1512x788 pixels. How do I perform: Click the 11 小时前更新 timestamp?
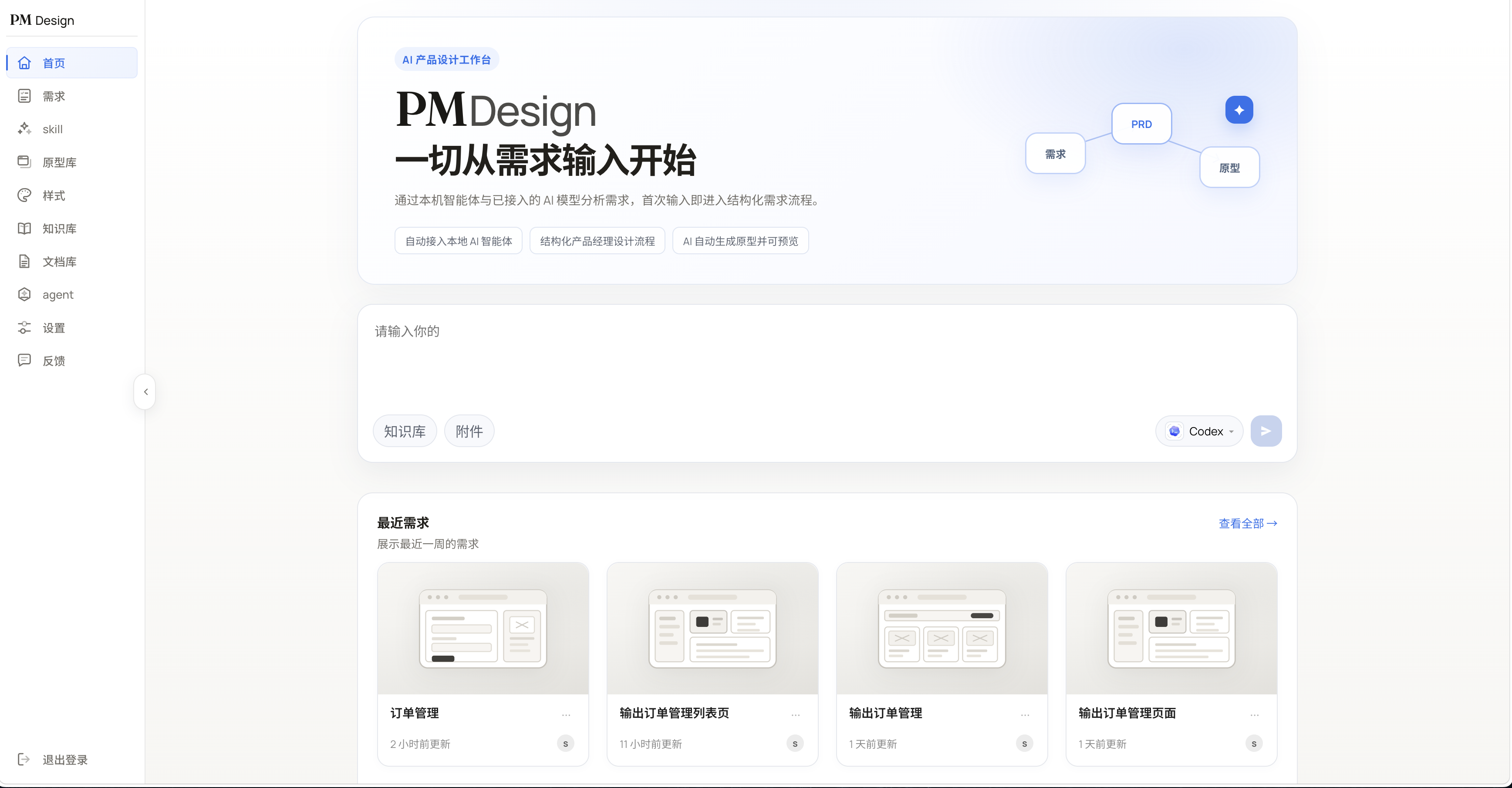coord(651,744)
